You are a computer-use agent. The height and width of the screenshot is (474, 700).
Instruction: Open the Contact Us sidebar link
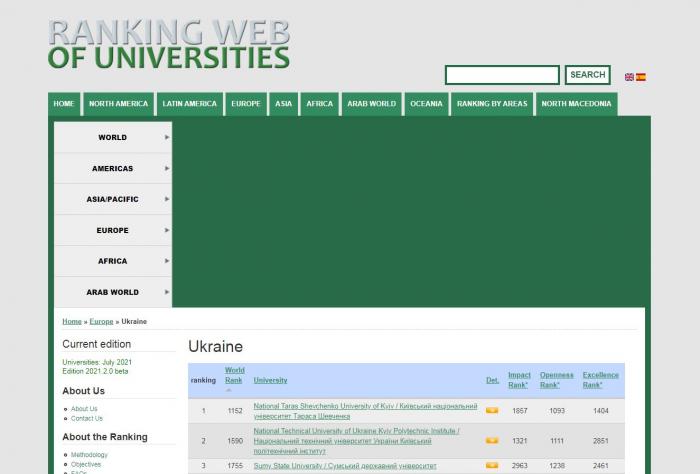pos(87,419)
